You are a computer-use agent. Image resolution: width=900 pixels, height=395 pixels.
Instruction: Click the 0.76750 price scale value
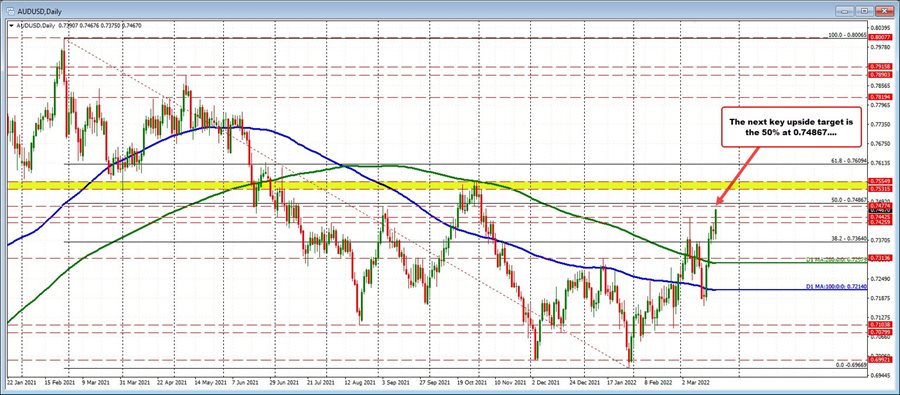tap(879, 144)
